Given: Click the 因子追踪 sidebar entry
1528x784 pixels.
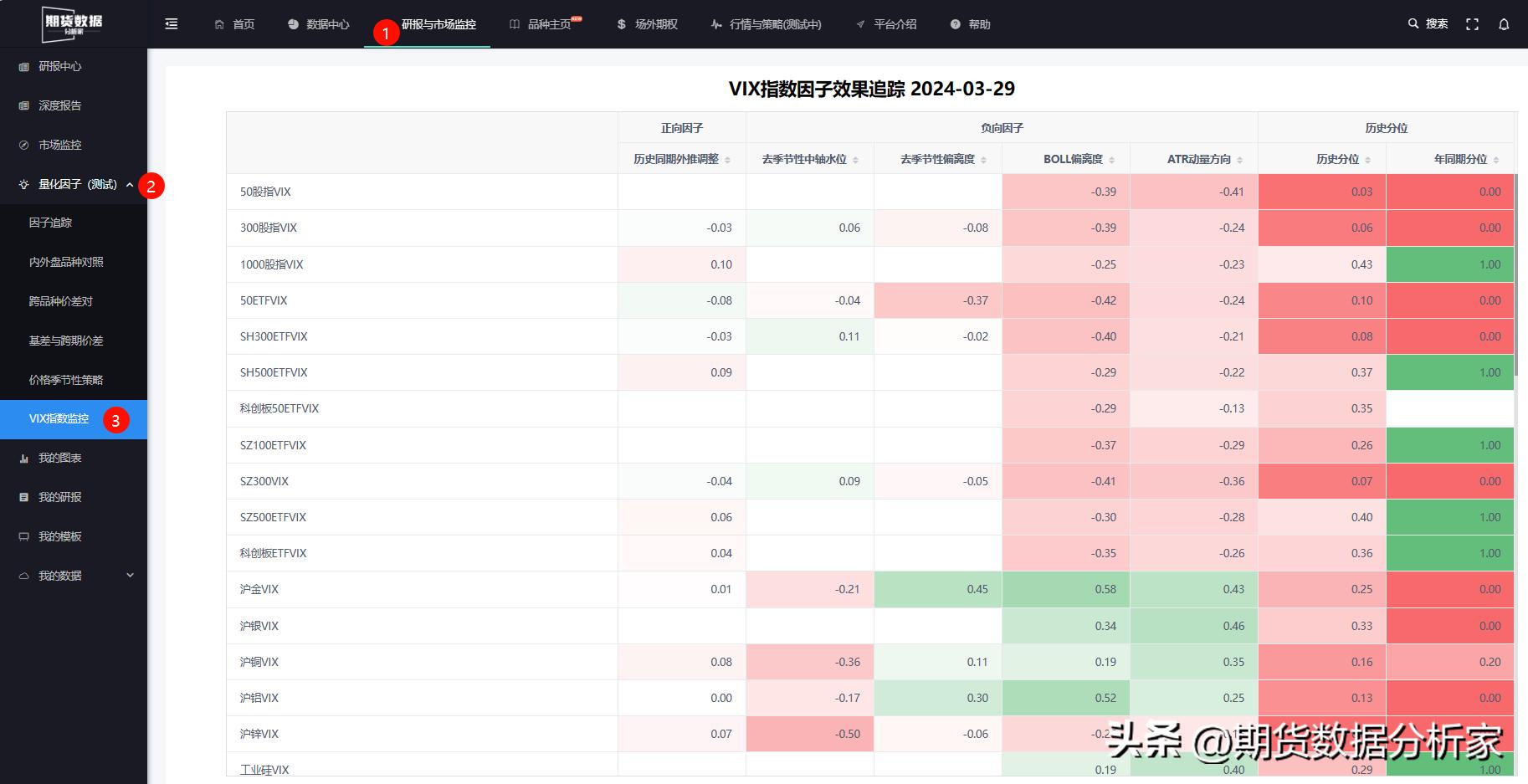Looking at the screenshot, I should (51, 223).
